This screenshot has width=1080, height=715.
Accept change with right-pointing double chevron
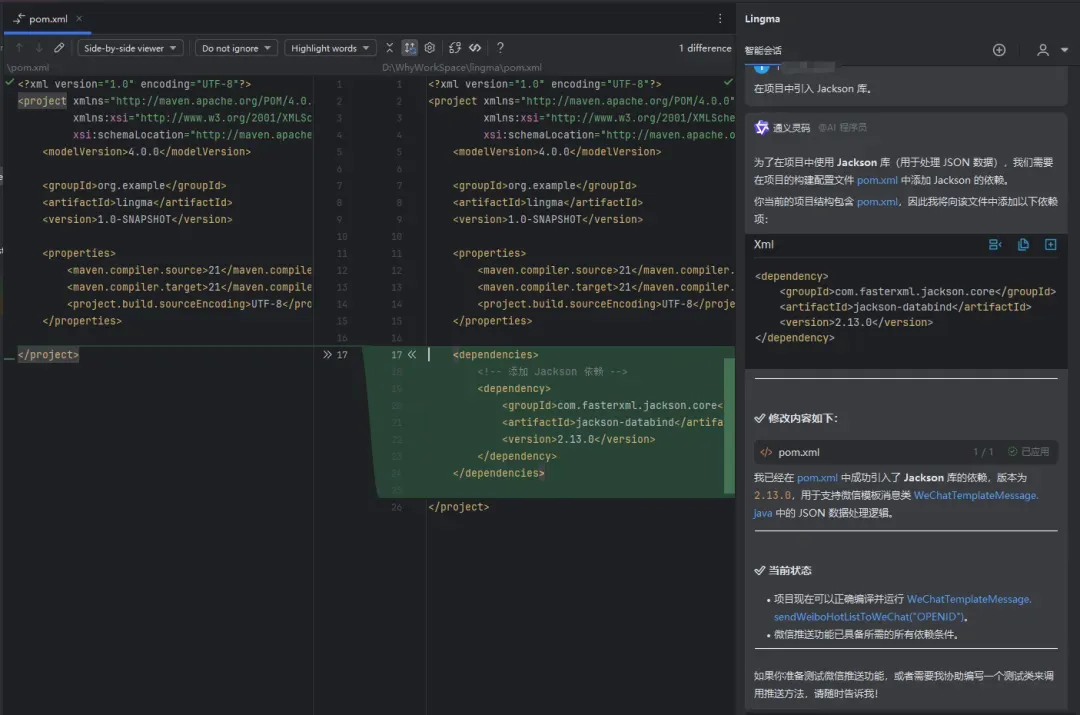[x=328, y=355]
